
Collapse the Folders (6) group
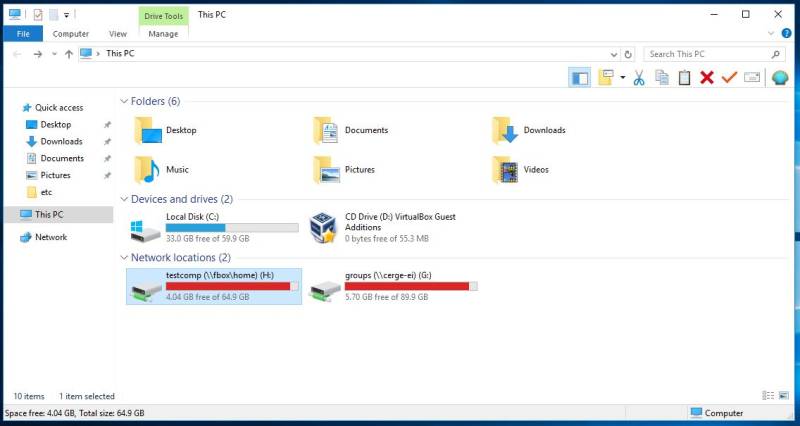coord(124,101)
